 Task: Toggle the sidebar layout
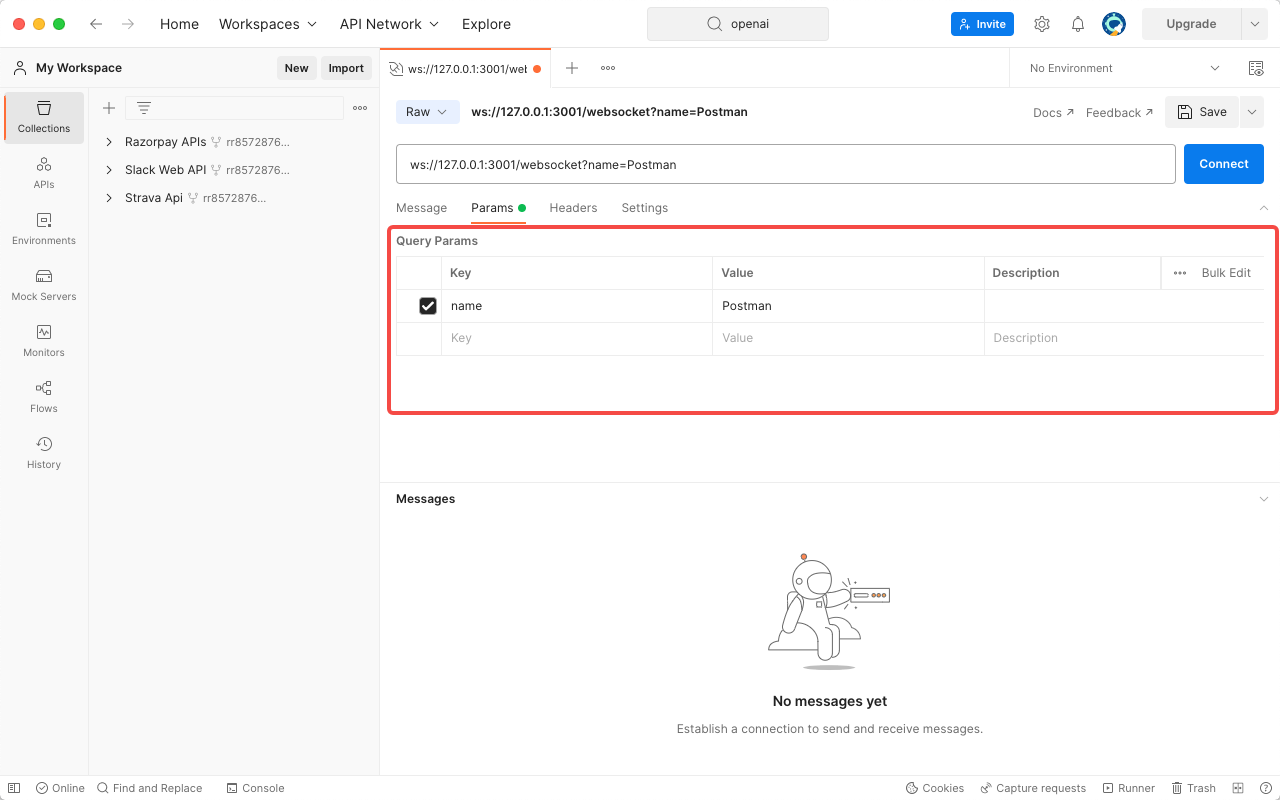point(13,788)
